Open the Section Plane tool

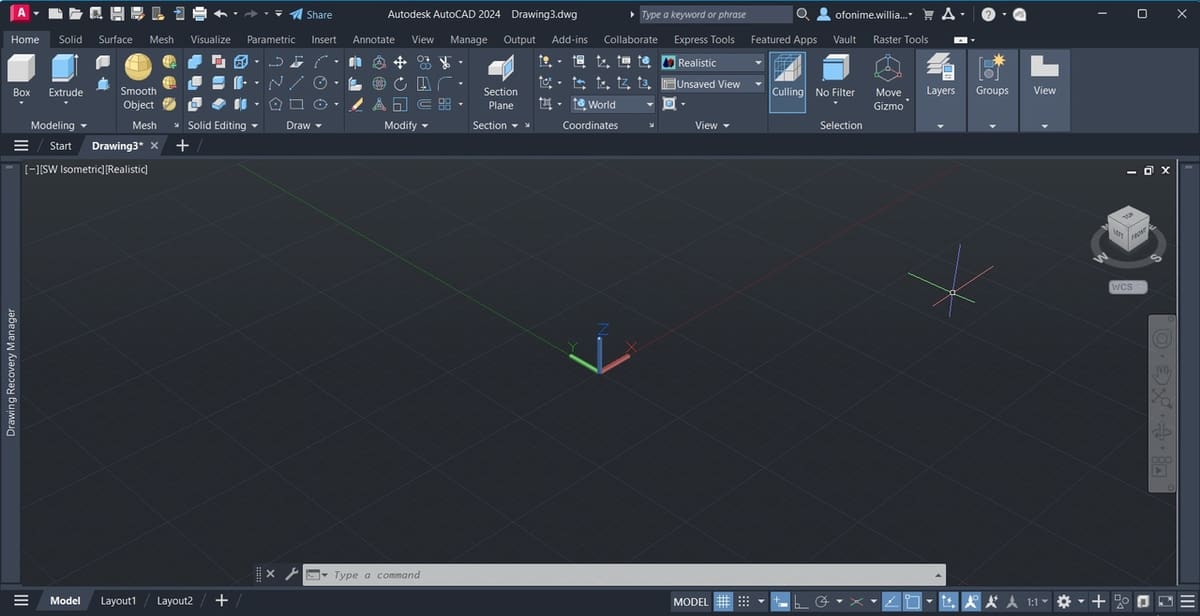[x=500, y=82]
